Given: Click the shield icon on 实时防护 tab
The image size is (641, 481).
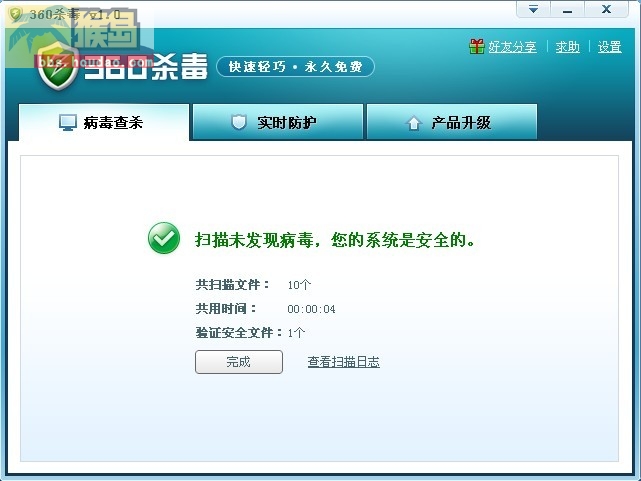Looking at the screenshot, I should (239, 122).
